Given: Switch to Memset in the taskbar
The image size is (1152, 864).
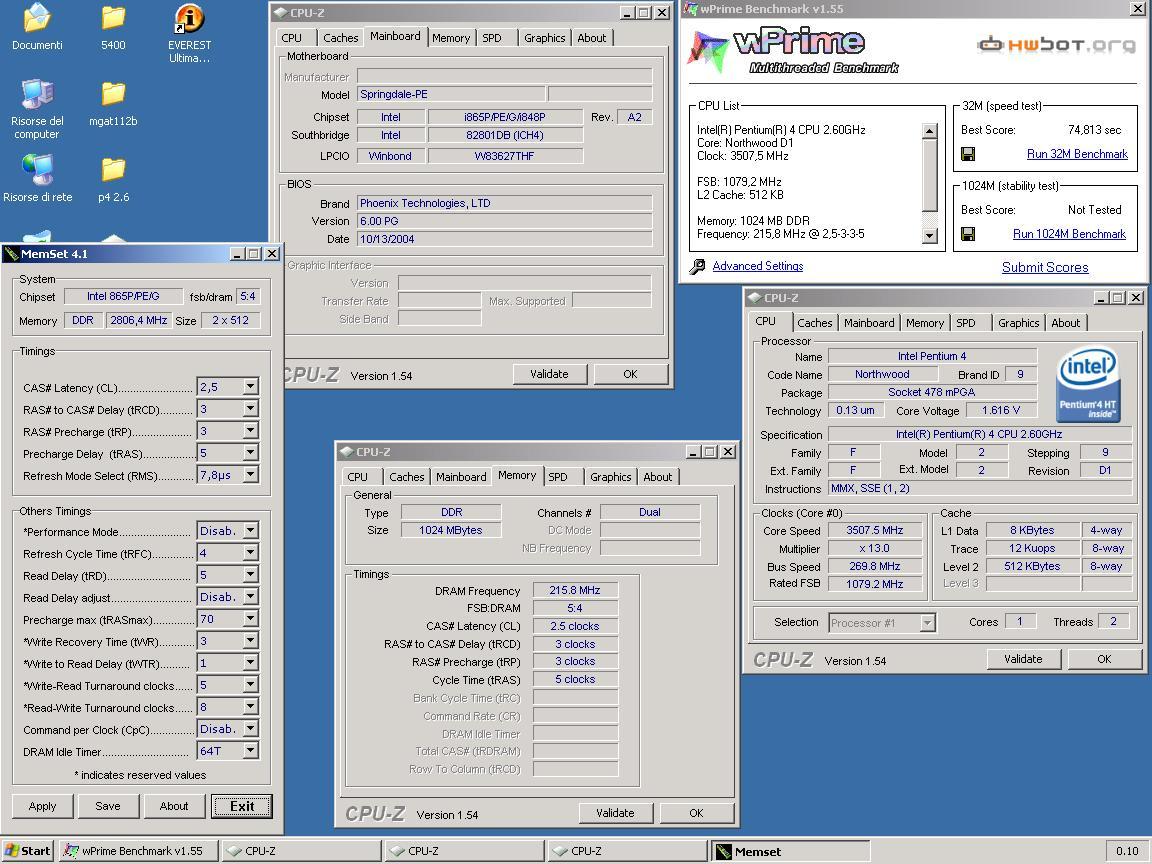Looking at the screenshot, I should click(790, 851).
